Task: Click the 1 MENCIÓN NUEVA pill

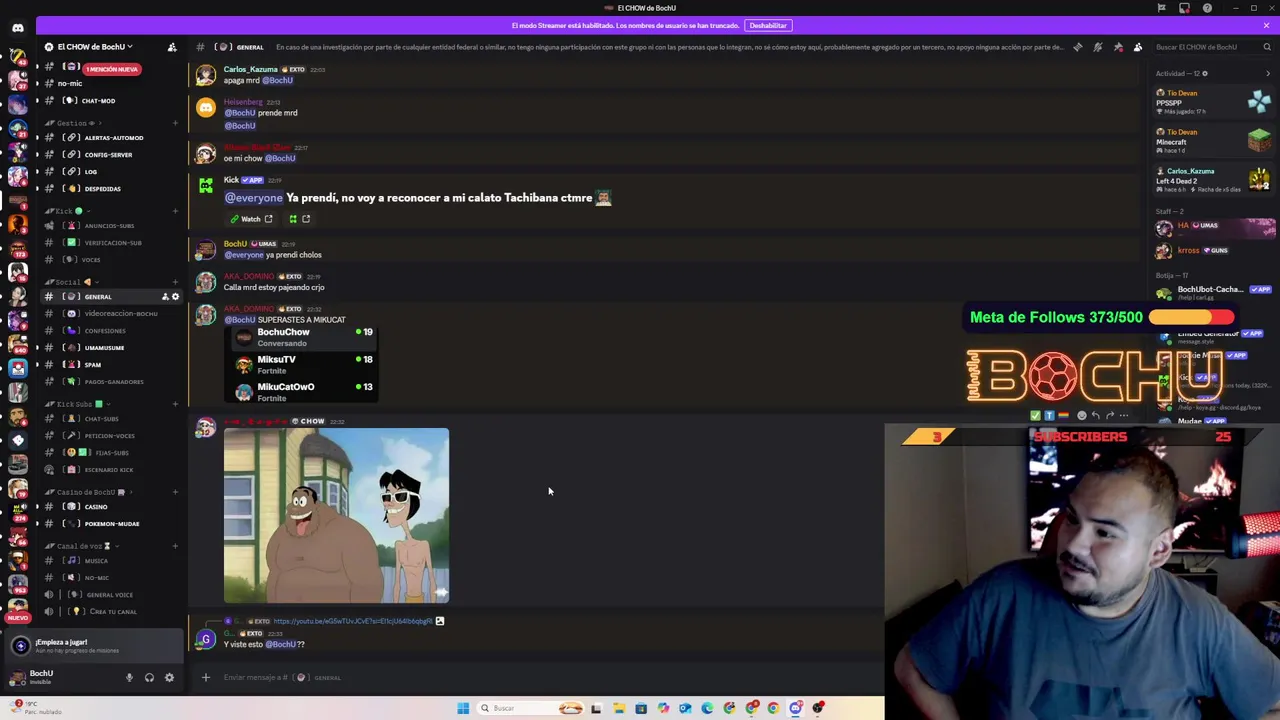Action: (x=112, y=69)
